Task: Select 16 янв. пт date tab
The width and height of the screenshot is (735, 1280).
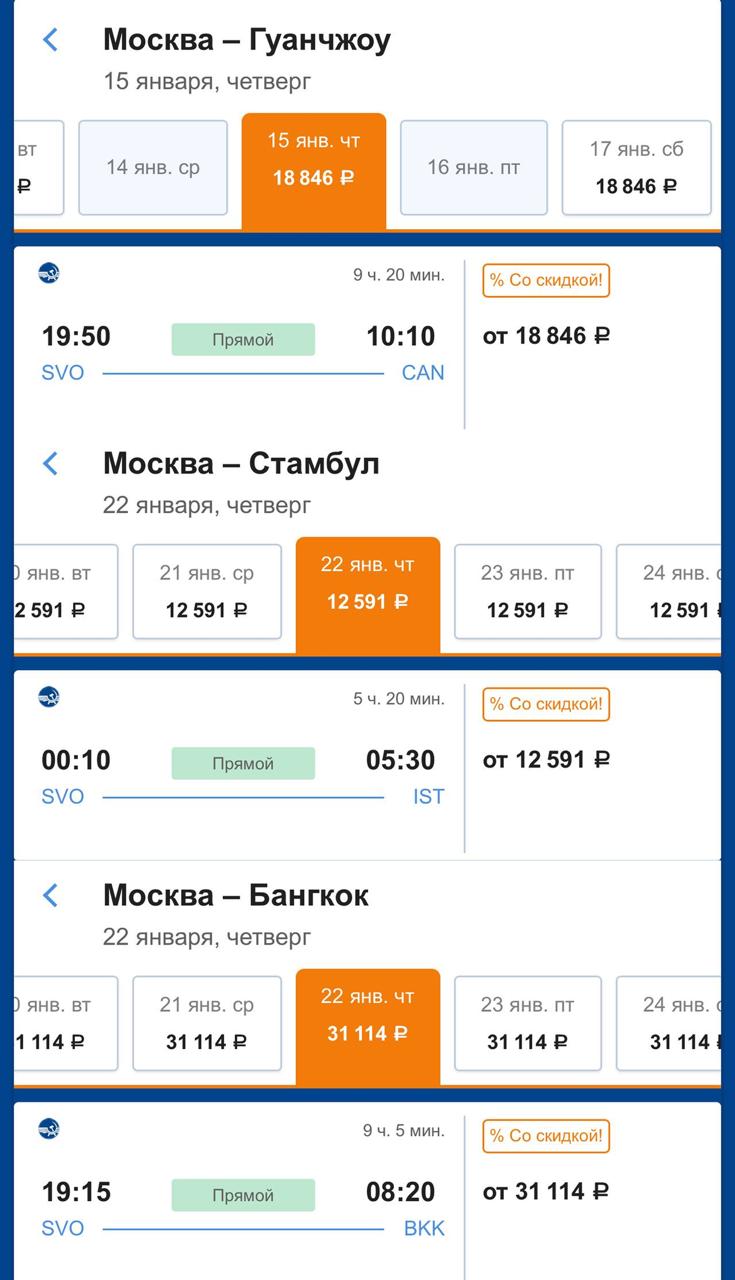Action: pyautogui.click(x=474, y=168)
